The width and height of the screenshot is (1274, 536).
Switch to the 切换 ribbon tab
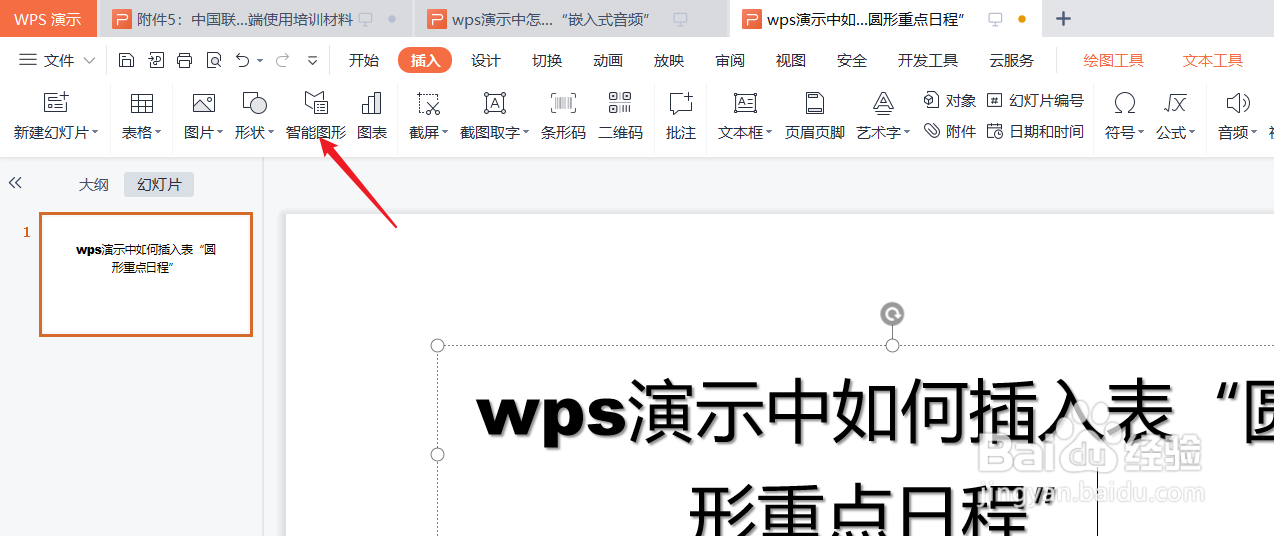coord(547,60)
